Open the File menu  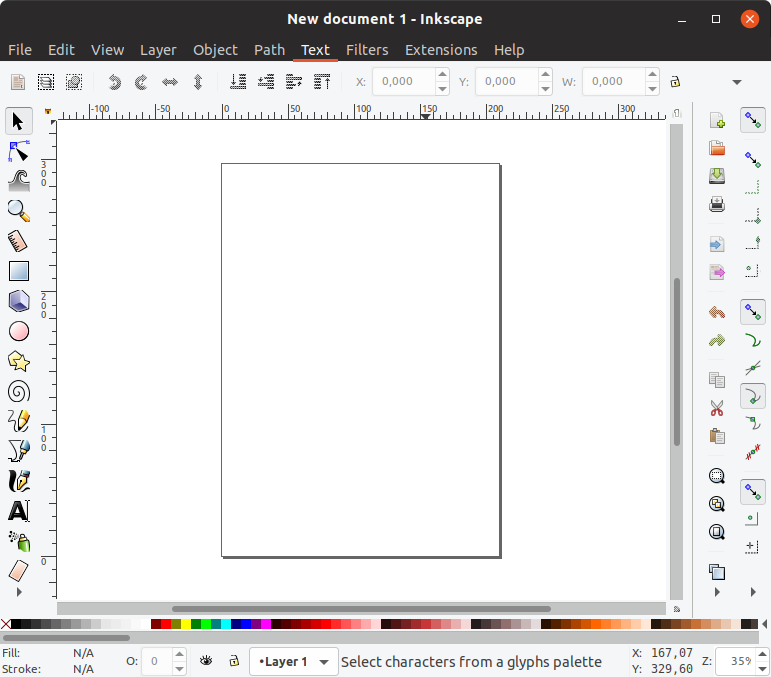[20, 50]
